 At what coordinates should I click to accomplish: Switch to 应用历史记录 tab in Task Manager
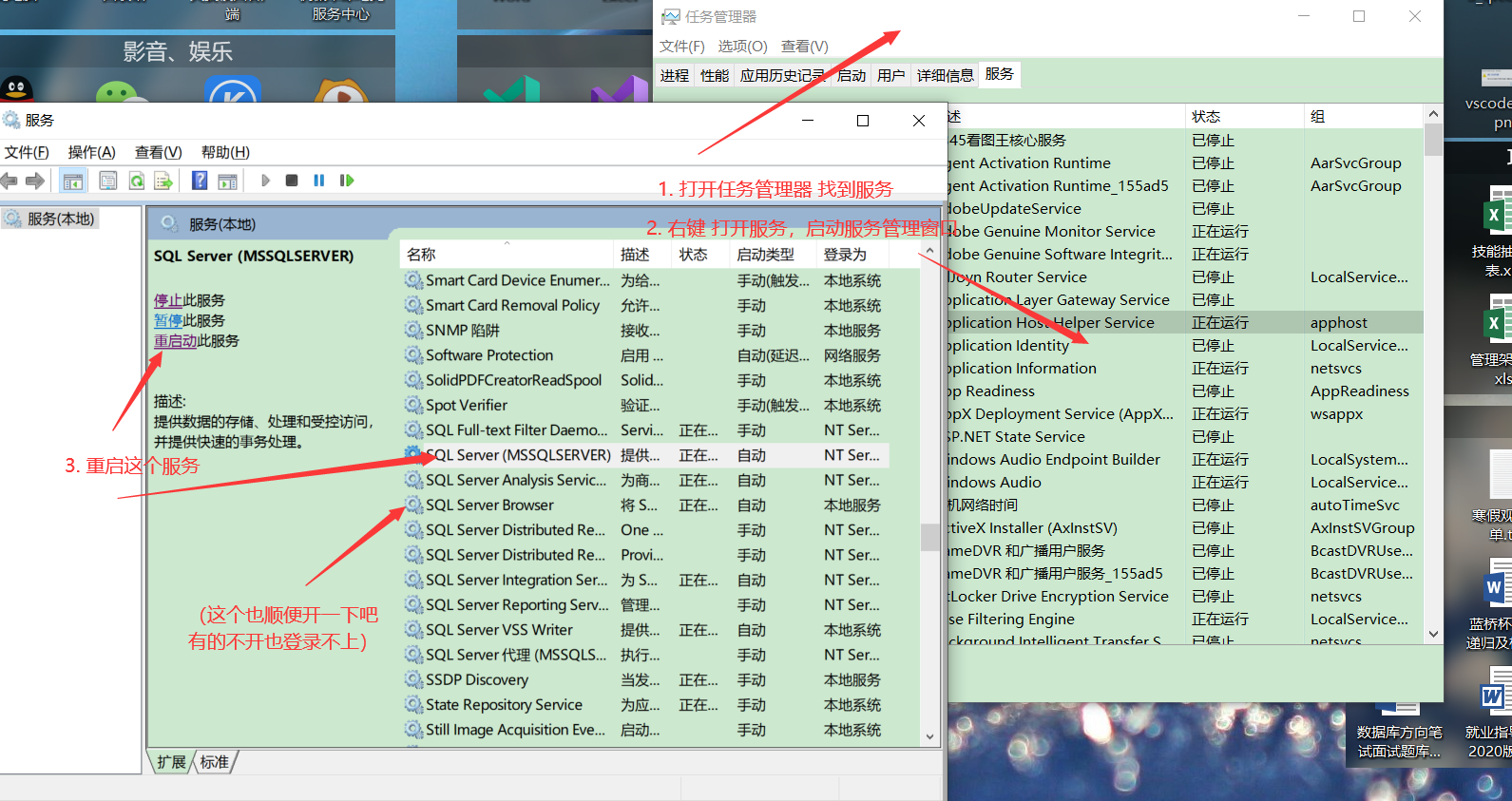pyautogui.click(x=782, y=75)
